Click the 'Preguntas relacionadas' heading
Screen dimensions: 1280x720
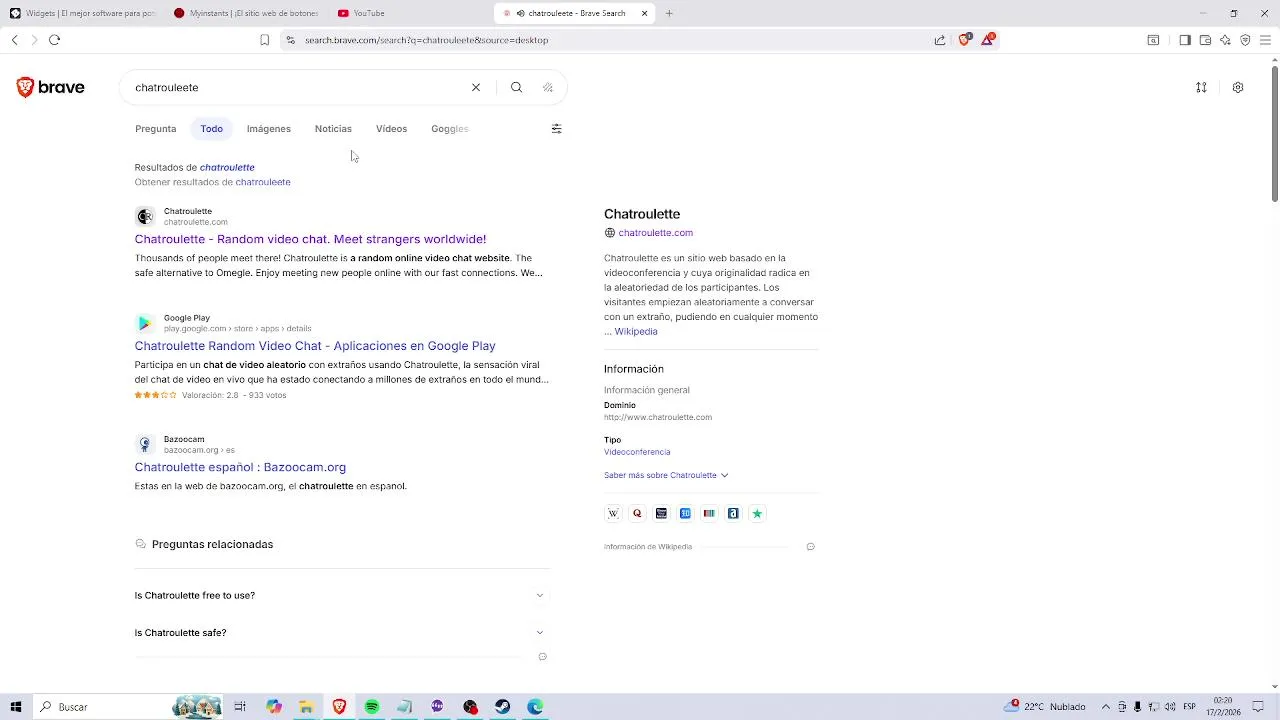tap(212, 544)
